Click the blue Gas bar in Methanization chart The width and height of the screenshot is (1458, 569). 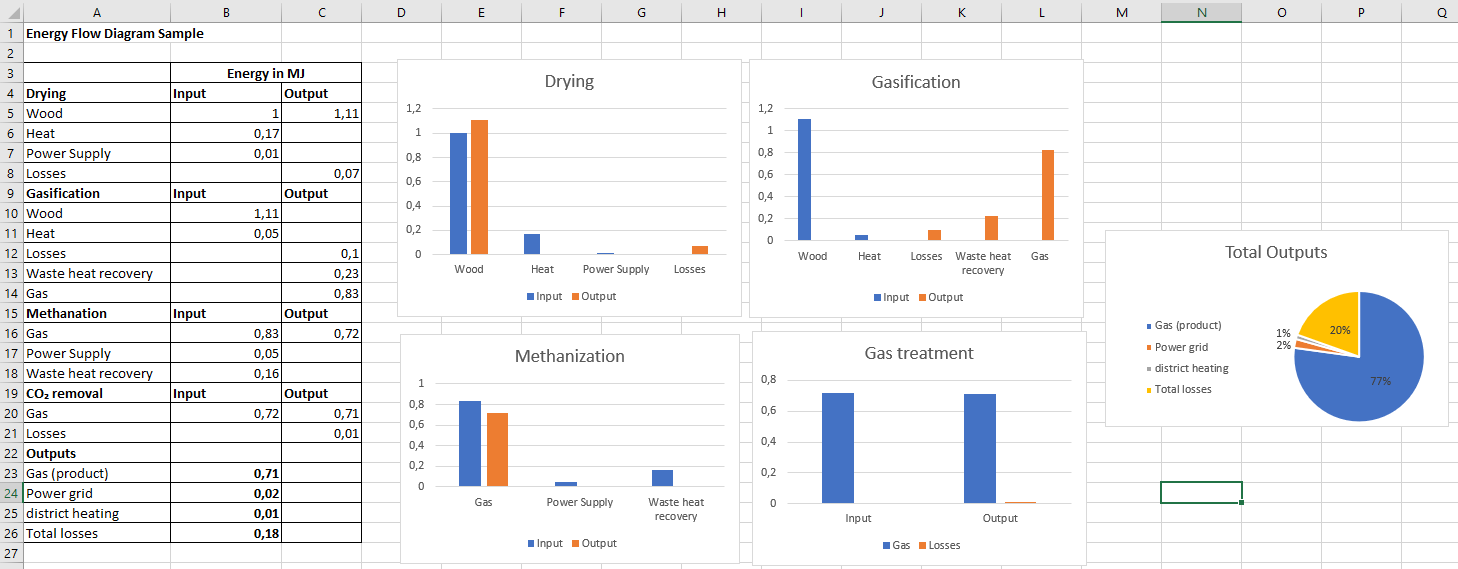pyautogui.click(x=469, y=444)
